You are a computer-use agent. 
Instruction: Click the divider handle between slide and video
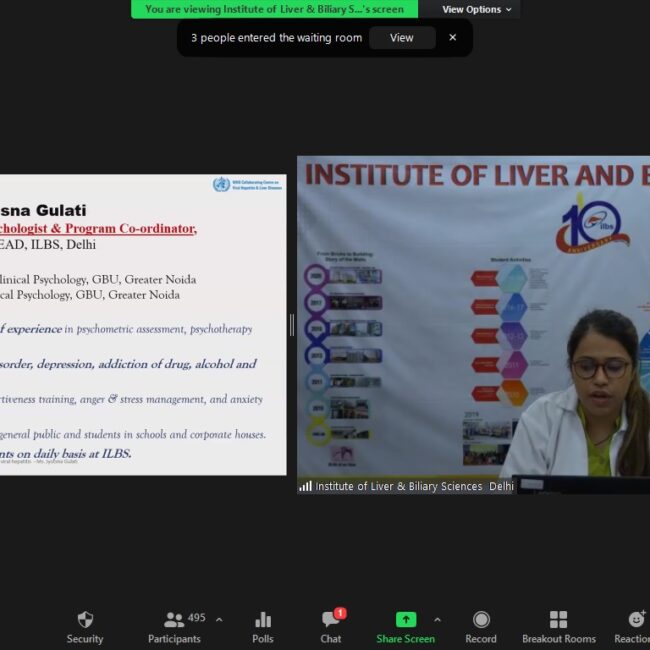pos(292,325)
